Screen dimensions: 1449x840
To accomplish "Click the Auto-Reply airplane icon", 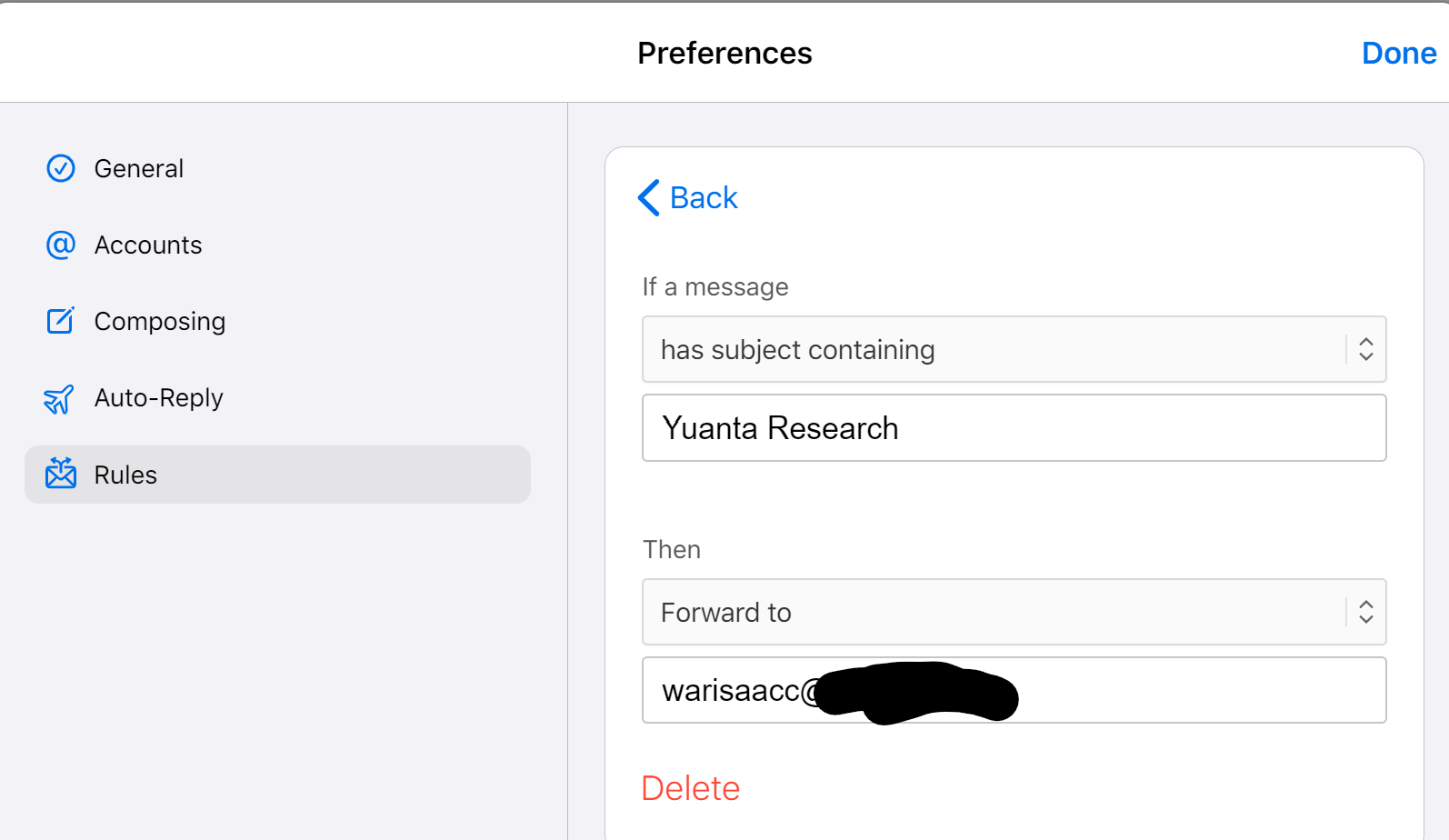I will (59, 398).
